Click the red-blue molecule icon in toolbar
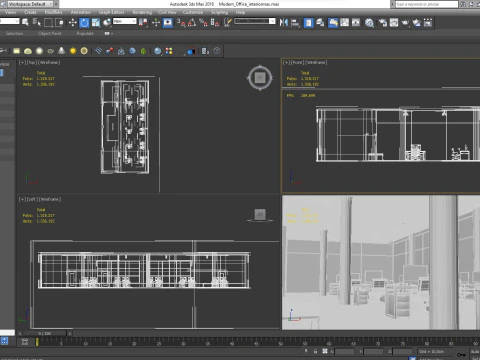 (109, 51)
